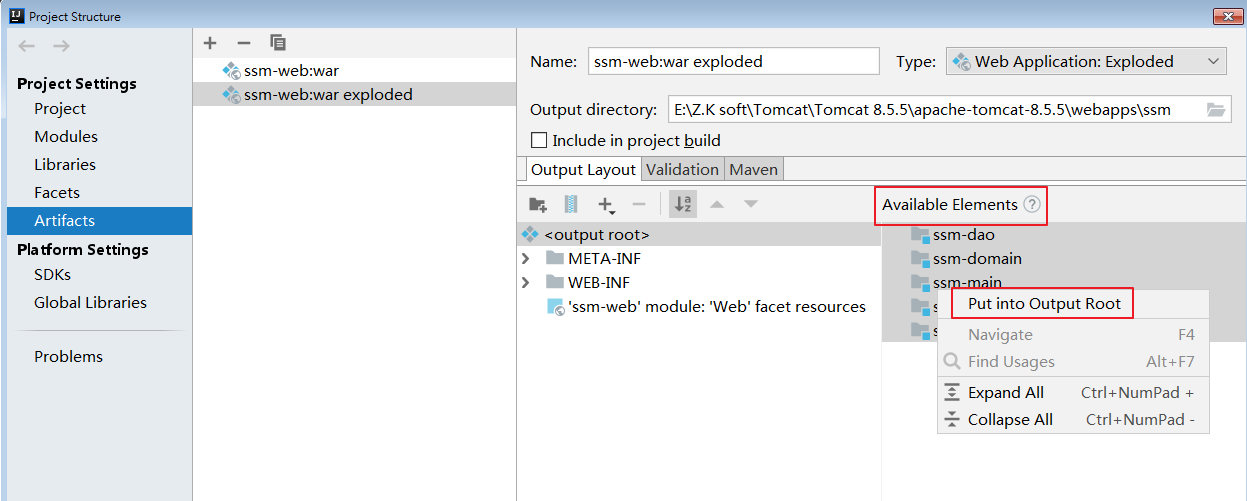
Task: Choose Put into Output Root
Action: (1044, 304)
